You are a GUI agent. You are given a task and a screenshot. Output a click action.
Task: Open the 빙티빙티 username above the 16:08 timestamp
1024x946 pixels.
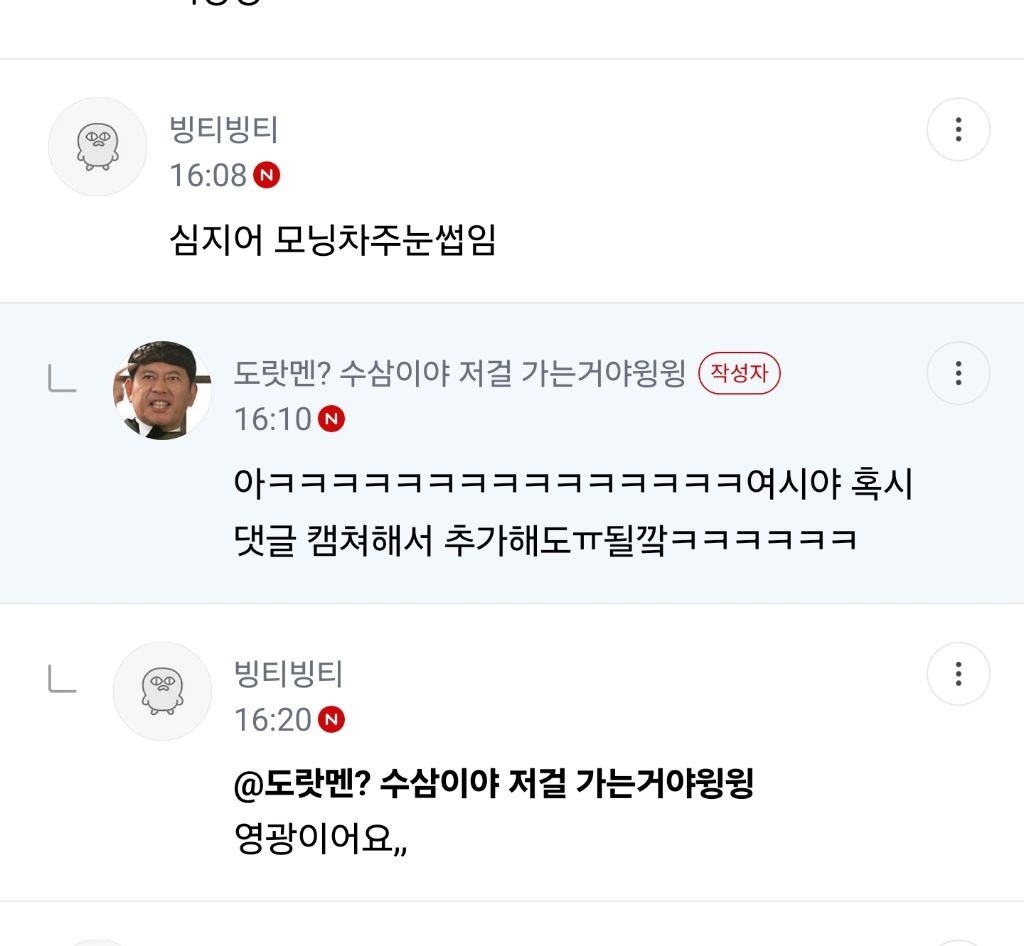pyautogui.click(x=224, y=130)
